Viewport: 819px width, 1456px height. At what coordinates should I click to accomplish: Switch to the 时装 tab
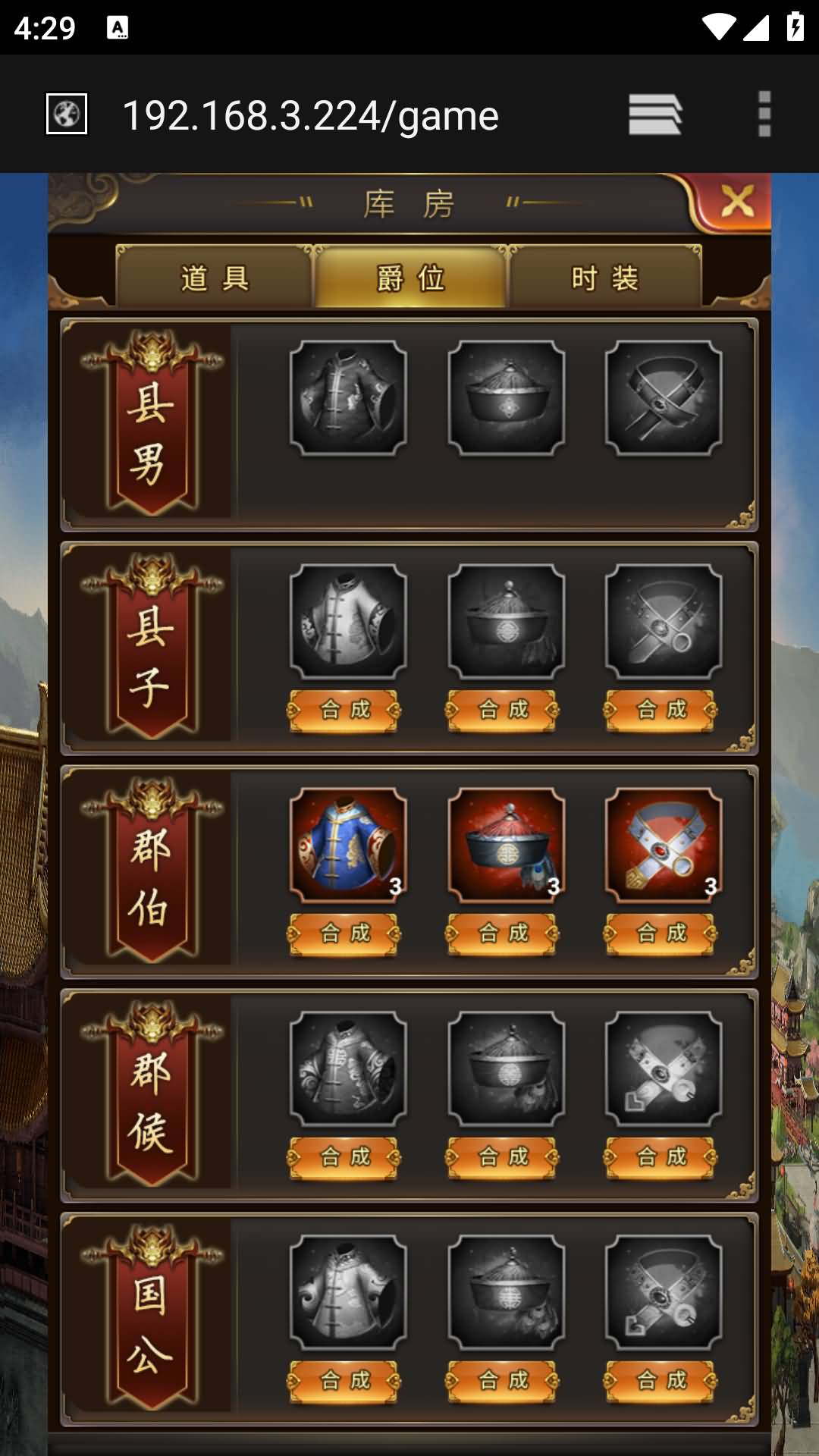605,278
